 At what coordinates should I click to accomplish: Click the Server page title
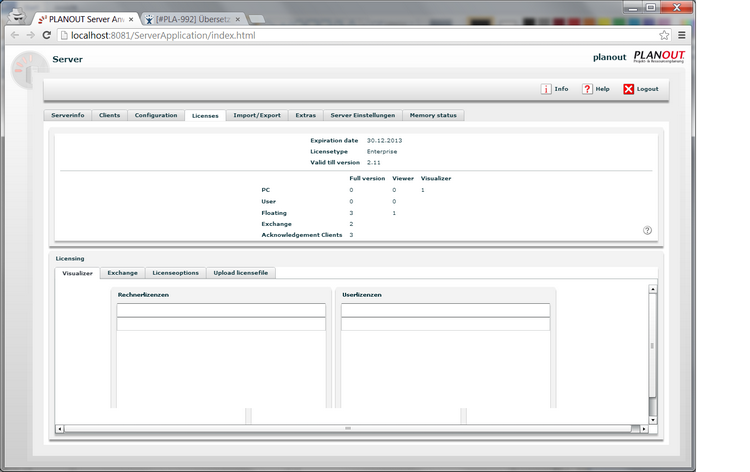[67, 59]
